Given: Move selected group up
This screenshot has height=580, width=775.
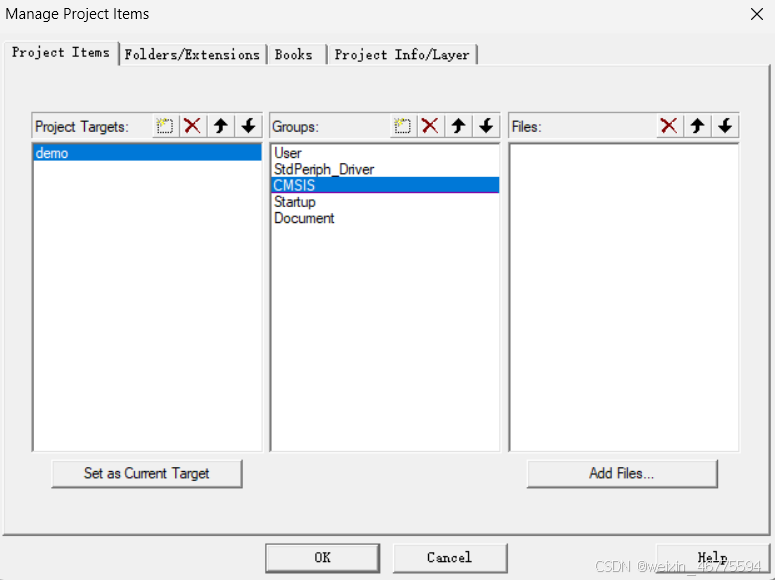Looking at the screenshot, I should (x=458, y=126).
